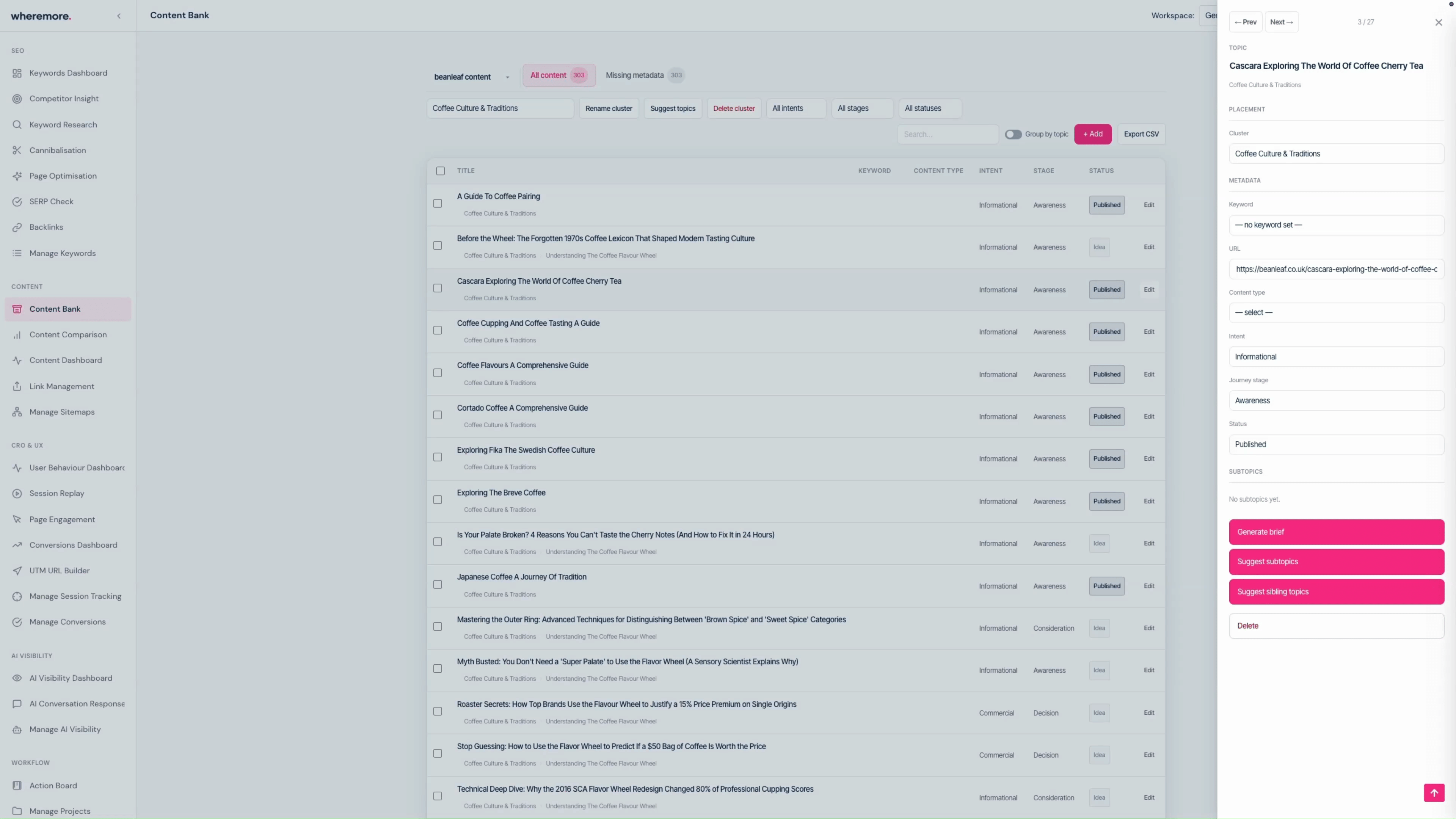This screenshot has height=819, width=1456.
Task: Tick checkbox for Coffee Cupping And Coffee Tasting
Action: coord(438,330)
